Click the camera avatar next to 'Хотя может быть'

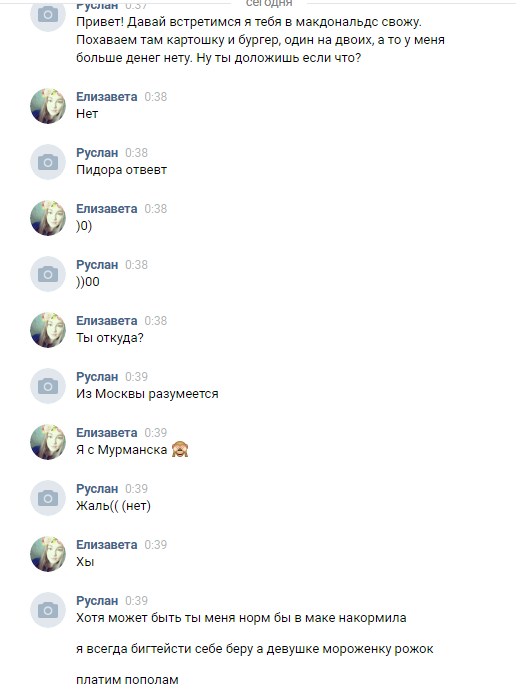(x=48, y=610)
